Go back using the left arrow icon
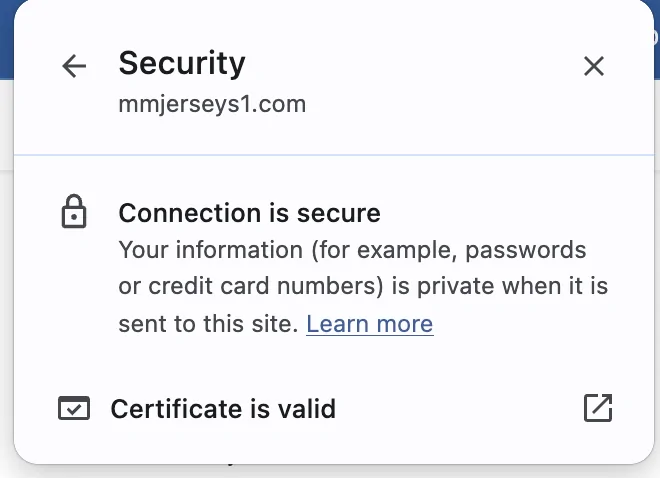The image size is (660, 478). (74, 66)
